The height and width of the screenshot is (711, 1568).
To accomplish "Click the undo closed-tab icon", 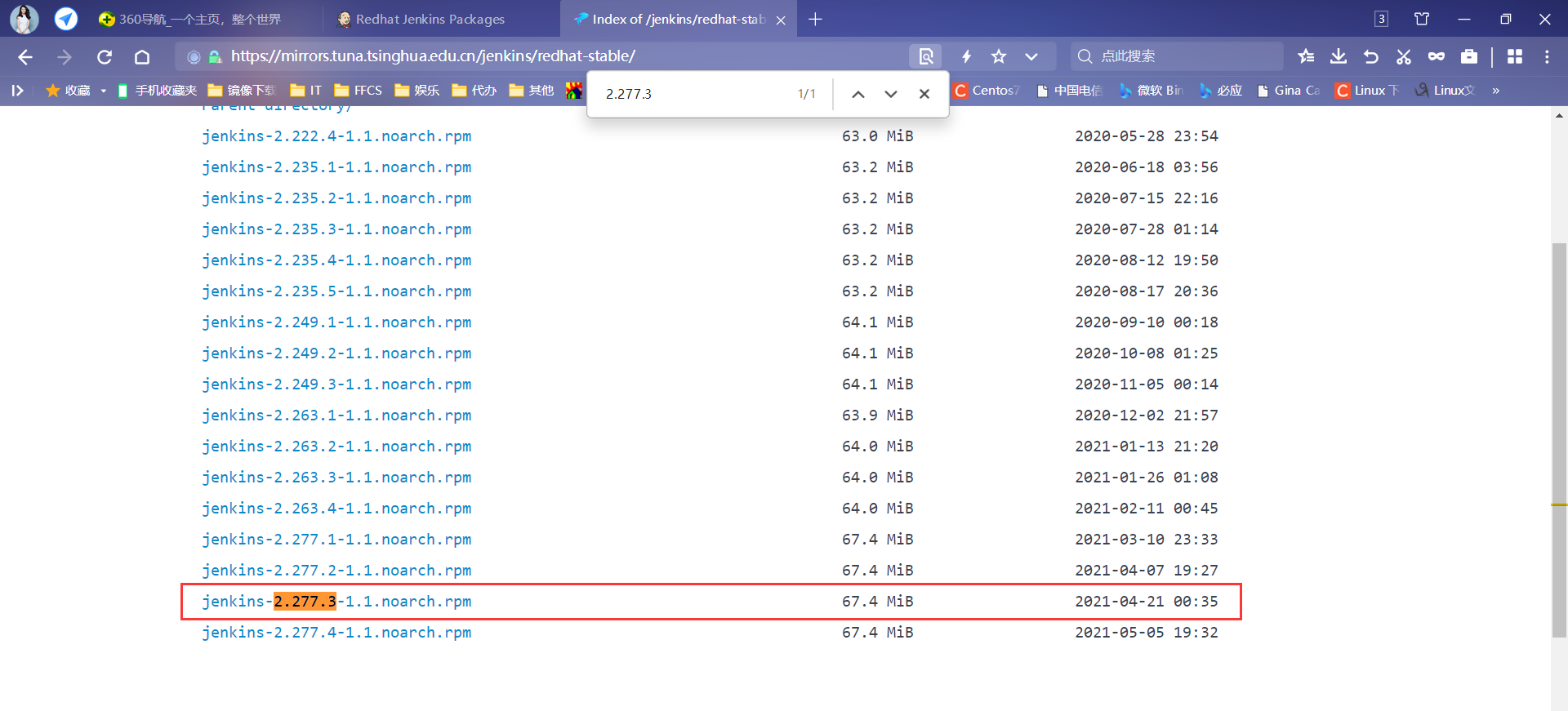I will [1371, 56].
